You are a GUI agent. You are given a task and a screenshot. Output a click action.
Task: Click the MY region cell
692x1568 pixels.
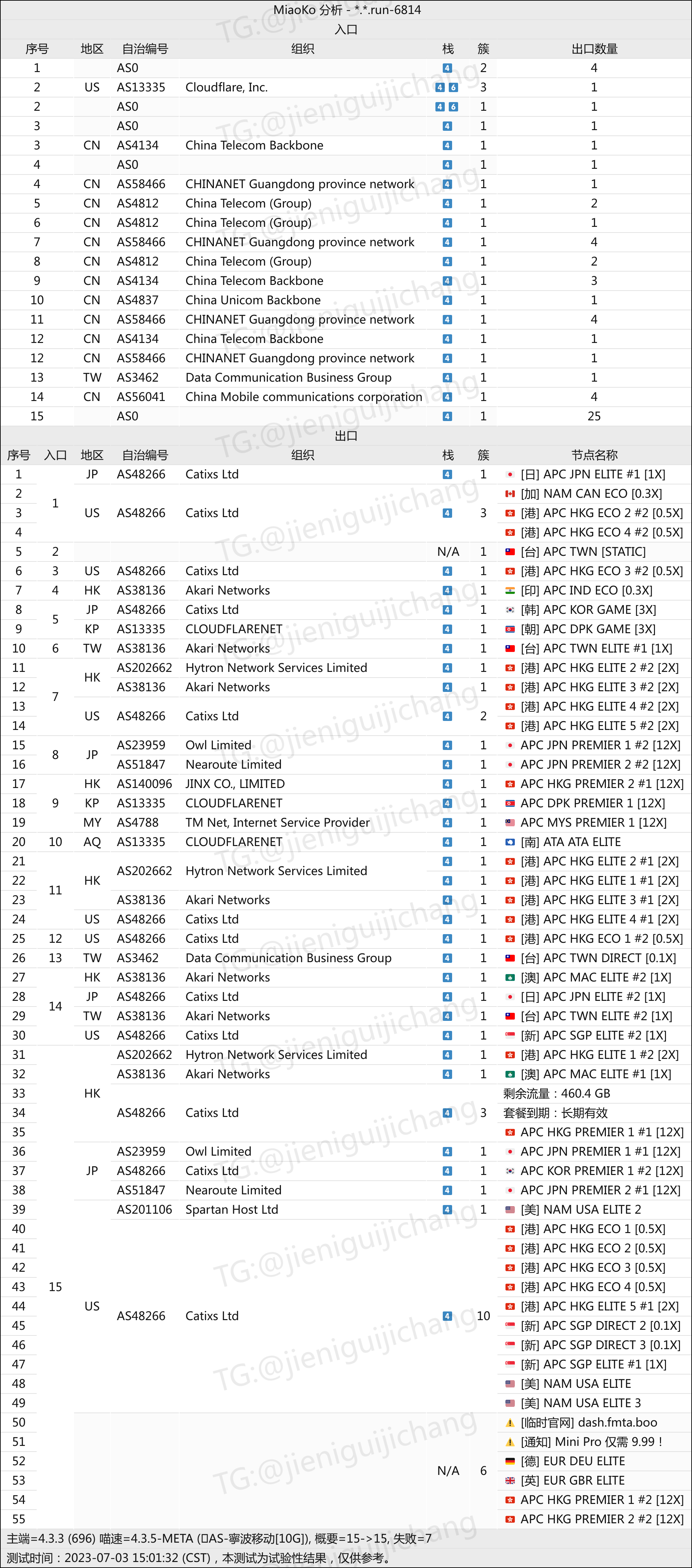(x=92, y=822)
